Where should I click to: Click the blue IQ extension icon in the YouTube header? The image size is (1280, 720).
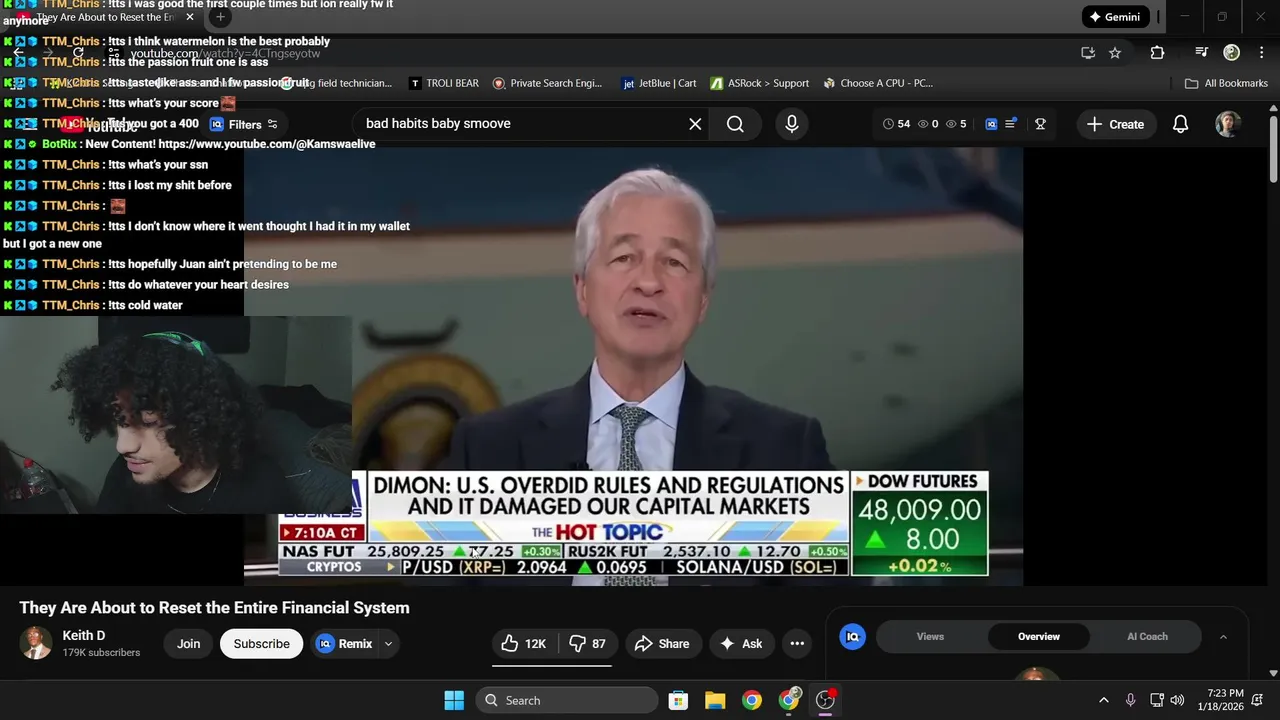[x=991, y=124]
